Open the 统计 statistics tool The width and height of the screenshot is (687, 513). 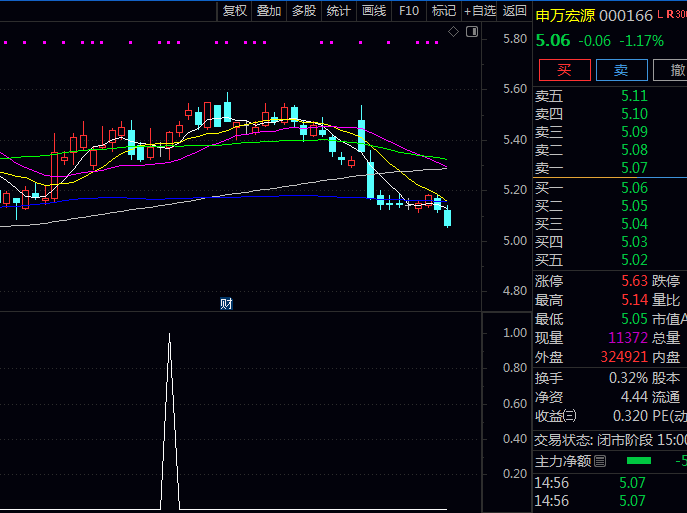click(339, 11)
